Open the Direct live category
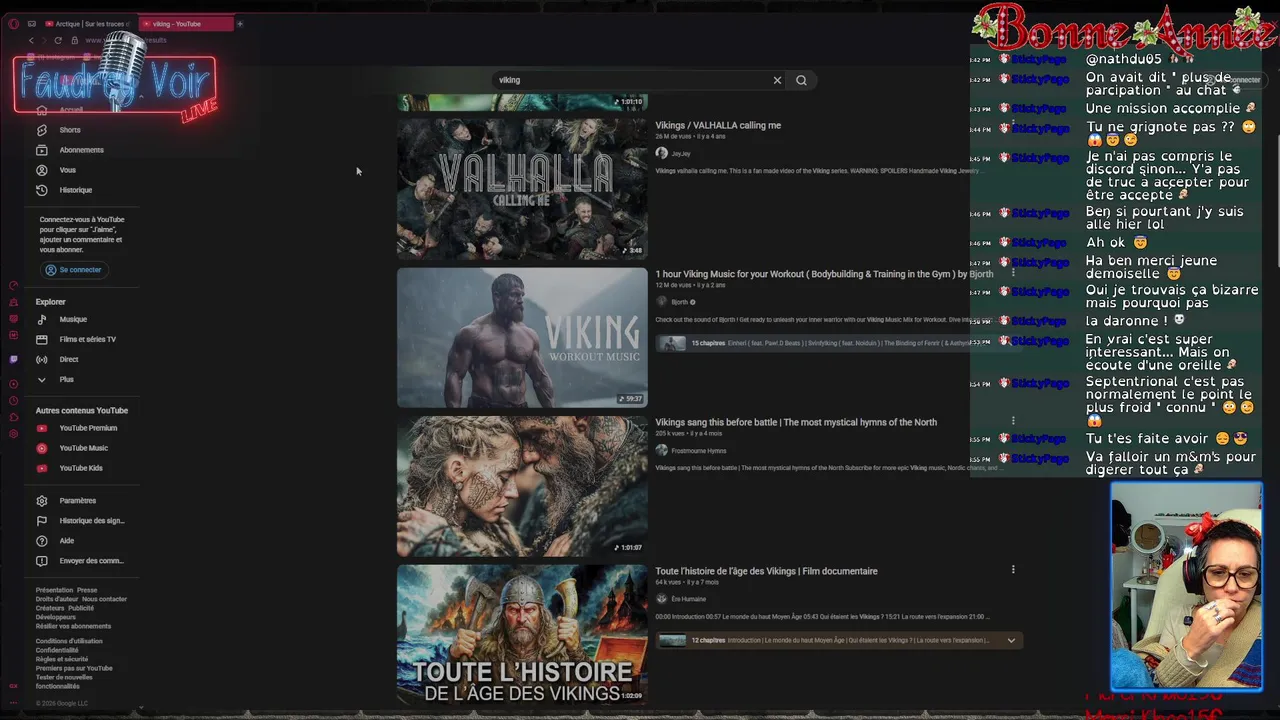The height and width of the screenshot is (720, 1280). point(68,359)
